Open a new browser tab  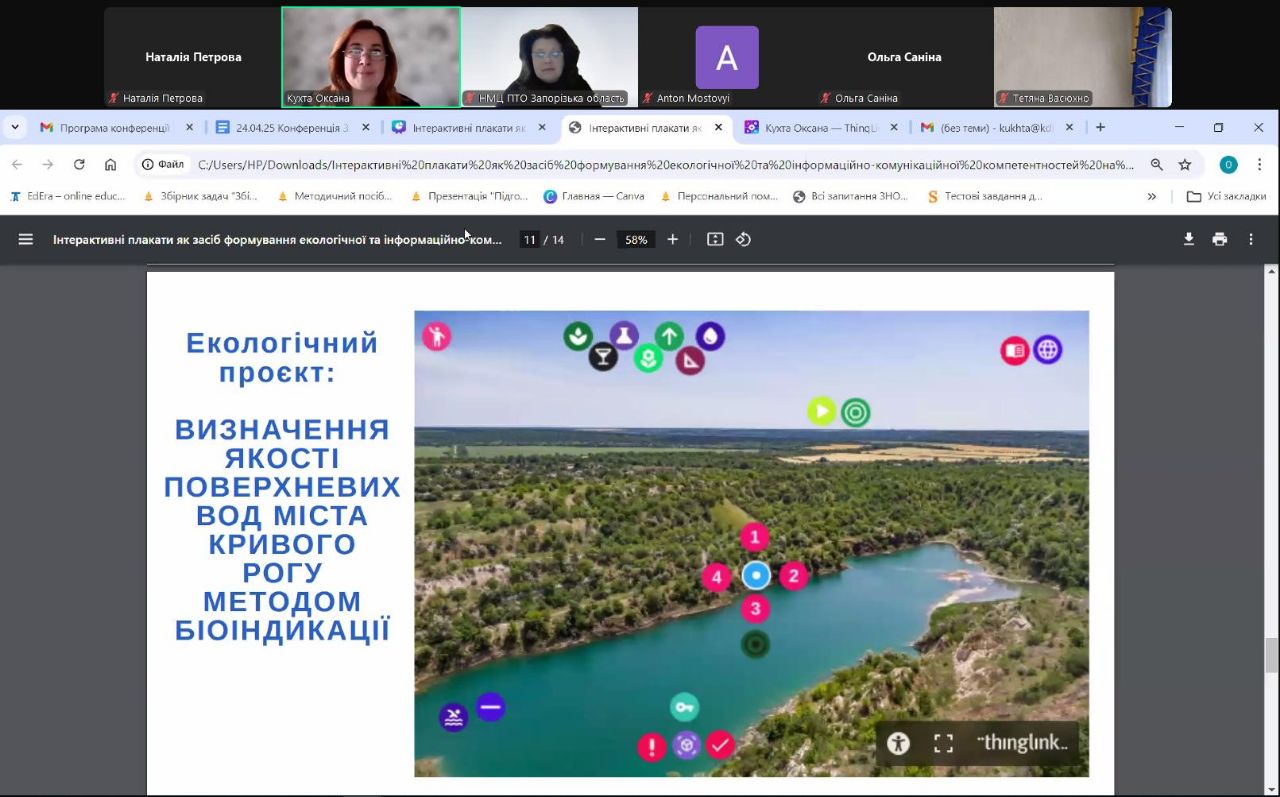pos(1100,128)
